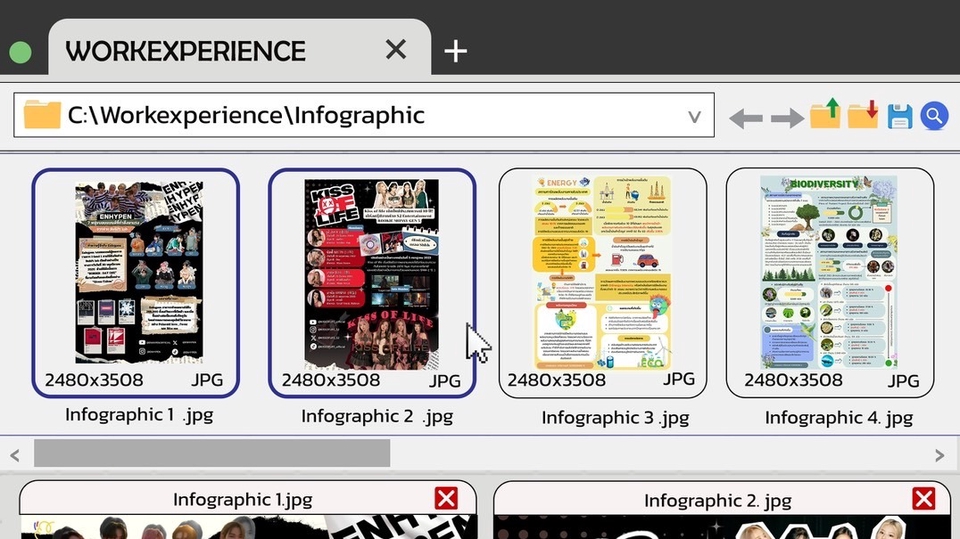
Task: Click the file name Infographic 4. jpg
Action: point(839,418)
